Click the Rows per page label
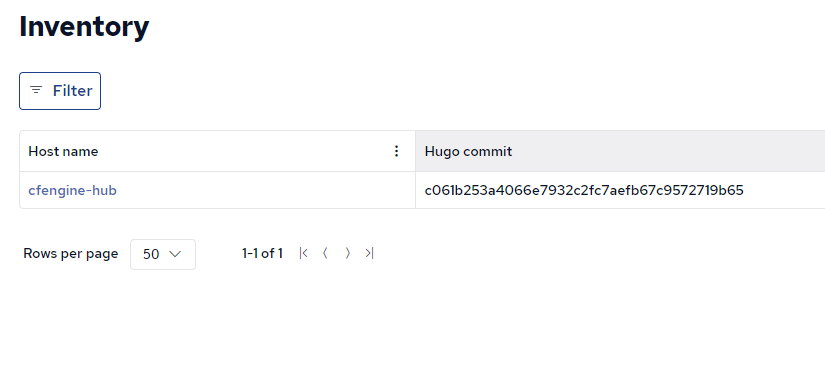 (71, 253)
